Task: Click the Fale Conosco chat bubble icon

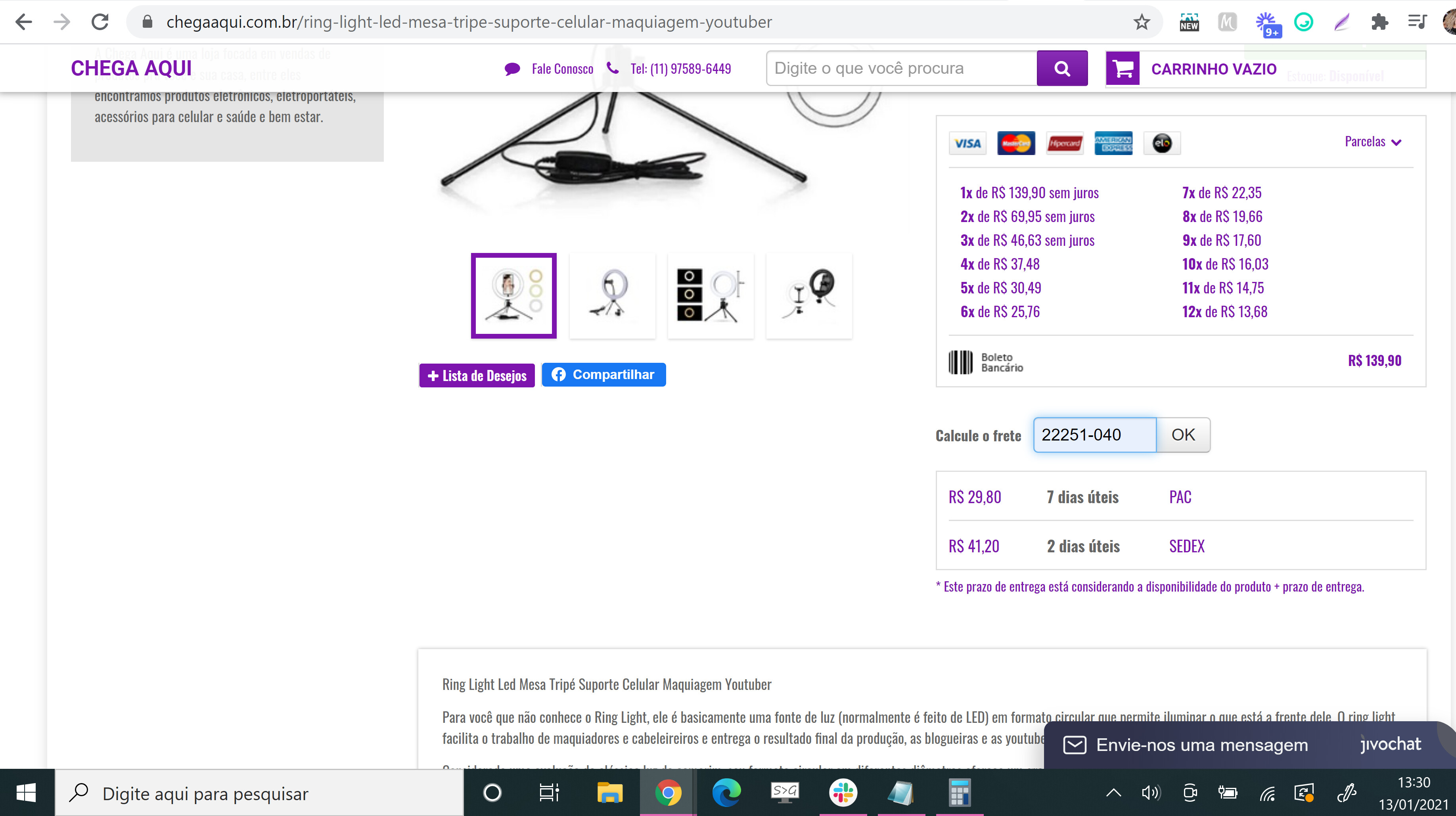Action: 512,69
